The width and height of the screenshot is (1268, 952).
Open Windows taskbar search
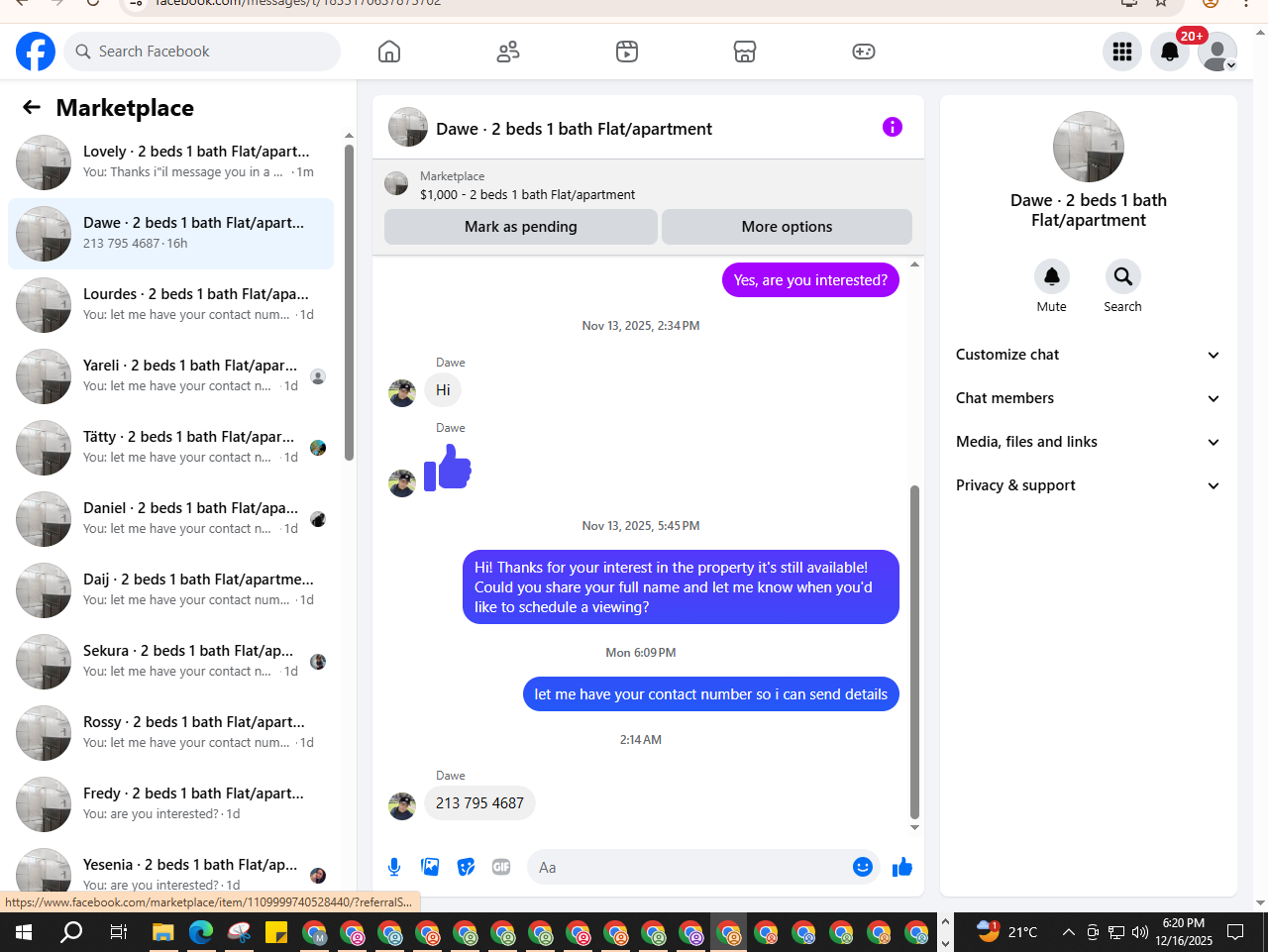pyautogui.click(x=71, y=932)
